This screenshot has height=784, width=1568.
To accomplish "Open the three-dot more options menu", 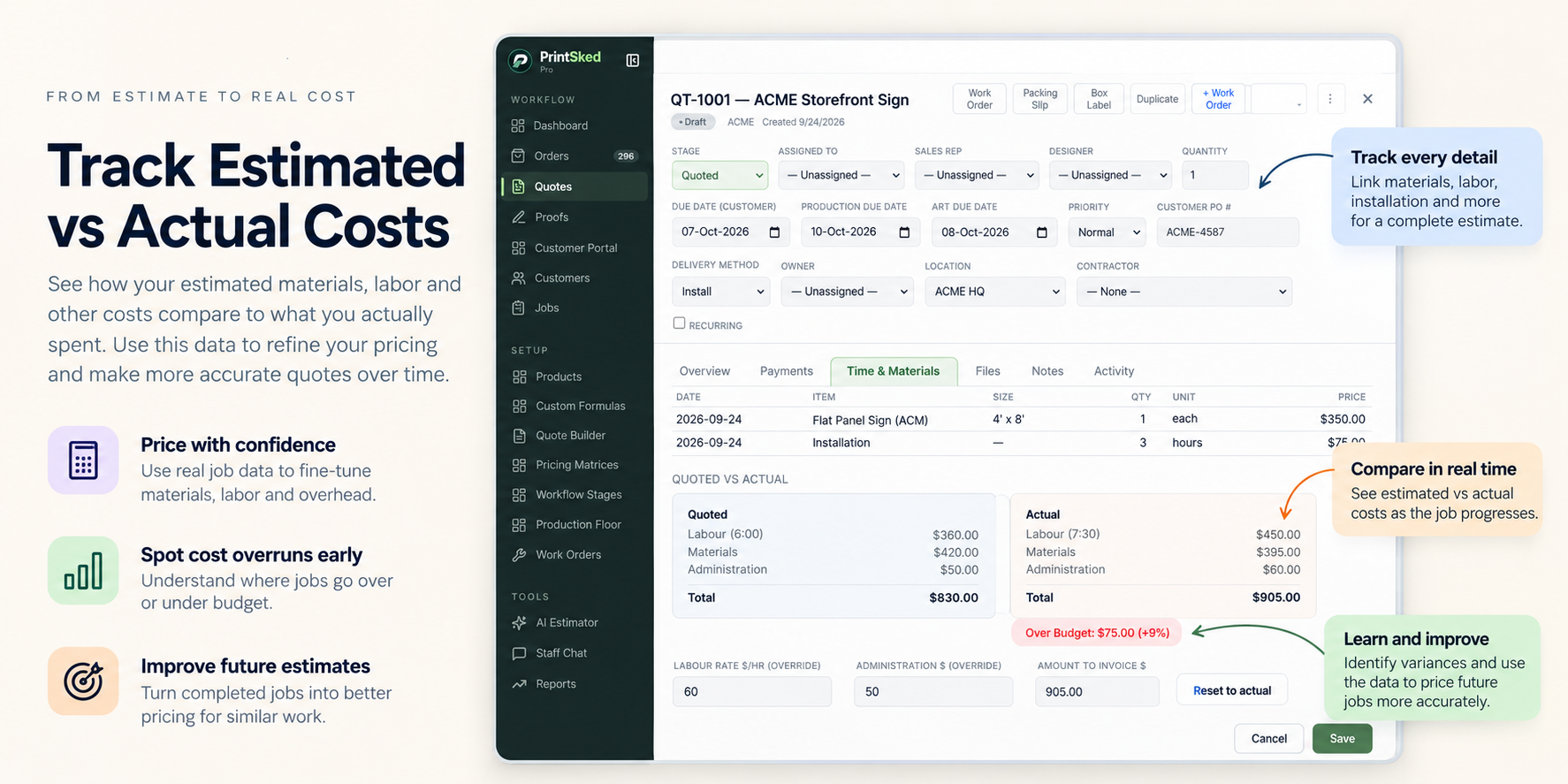I will point(1330,99).
